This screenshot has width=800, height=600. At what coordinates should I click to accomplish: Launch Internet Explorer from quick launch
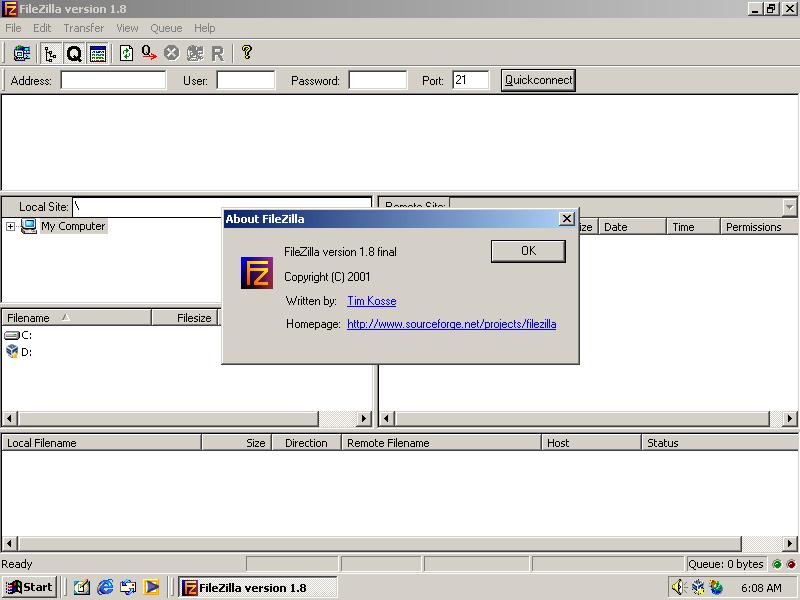point(105,587)
